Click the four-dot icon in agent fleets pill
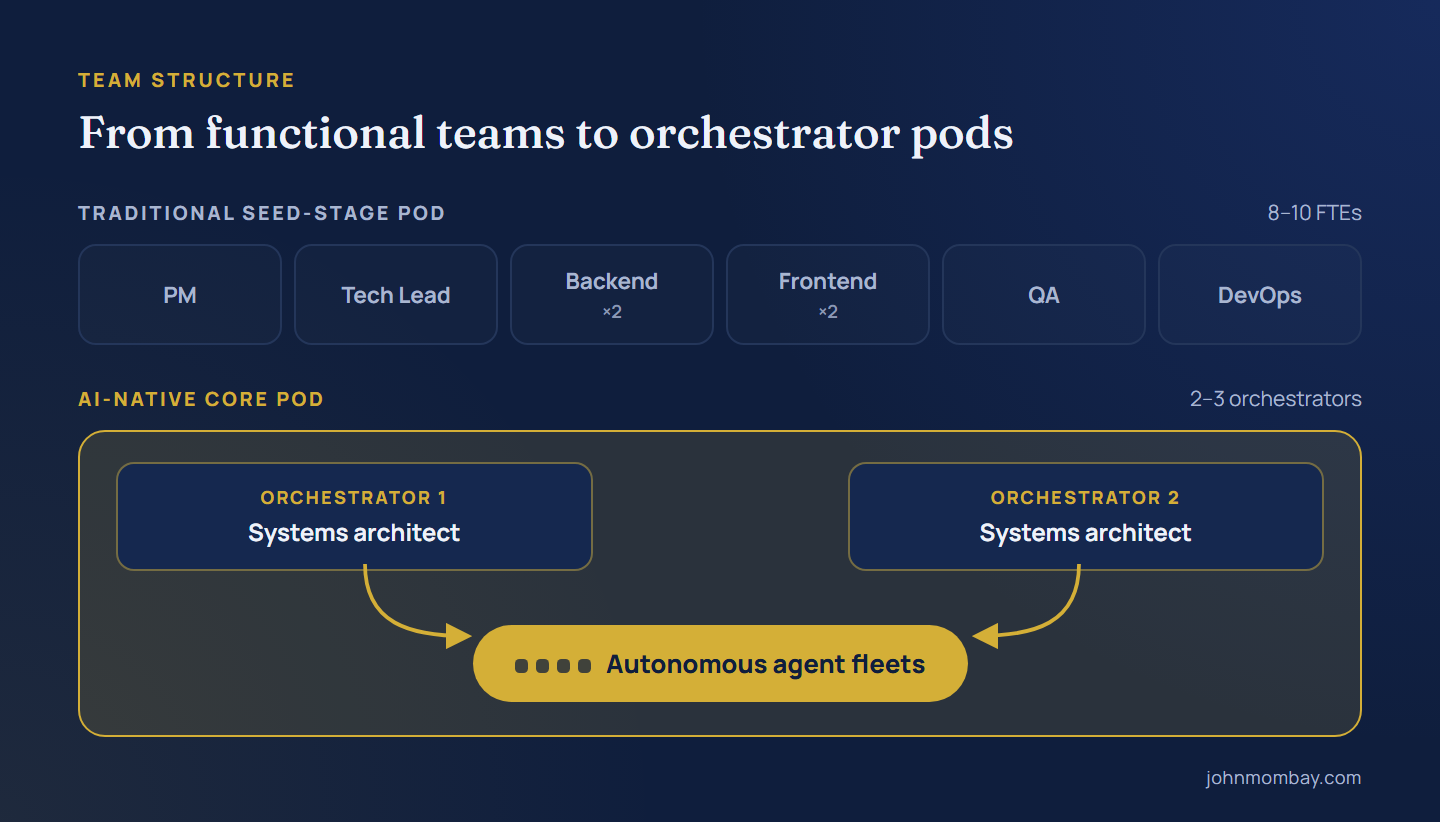Viewport: 1440px width, 822px height. point(553,665)
